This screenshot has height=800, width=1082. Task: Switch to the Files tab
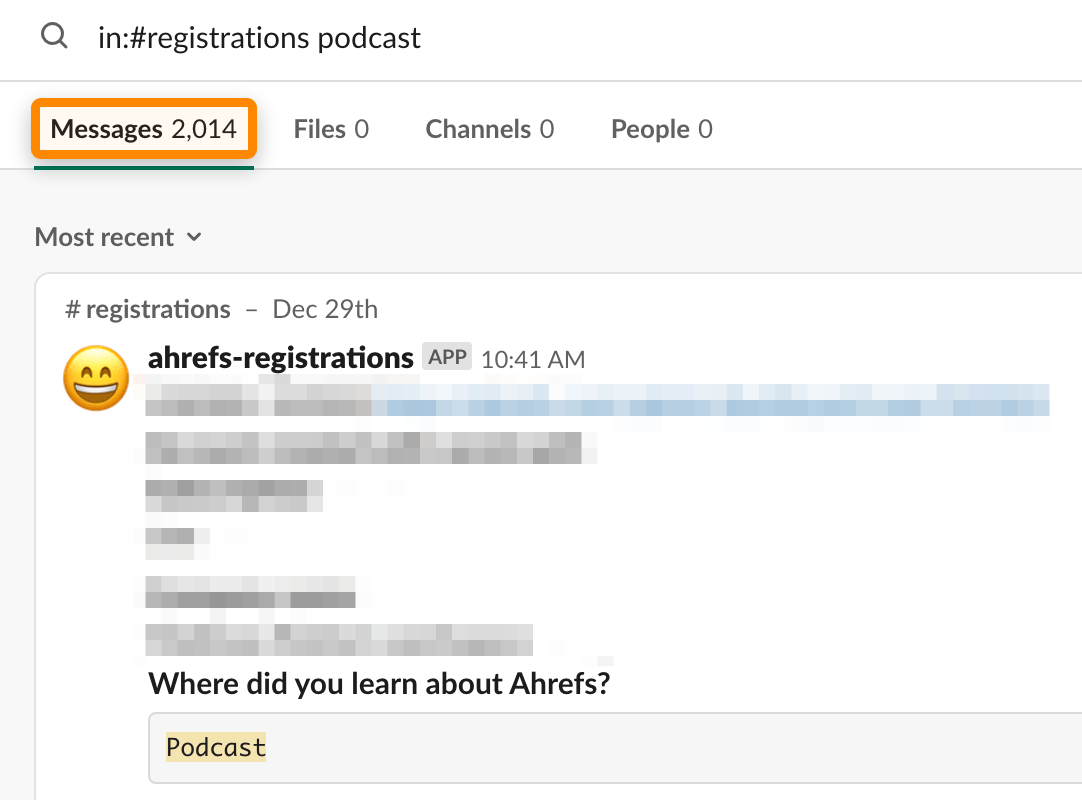(331, 129)
